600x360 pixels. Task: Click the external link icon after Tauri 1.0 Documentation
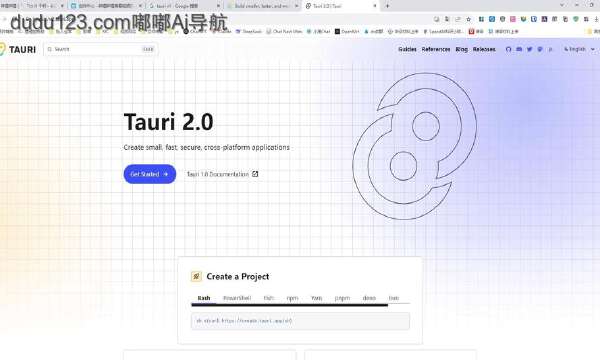point(255,174)
